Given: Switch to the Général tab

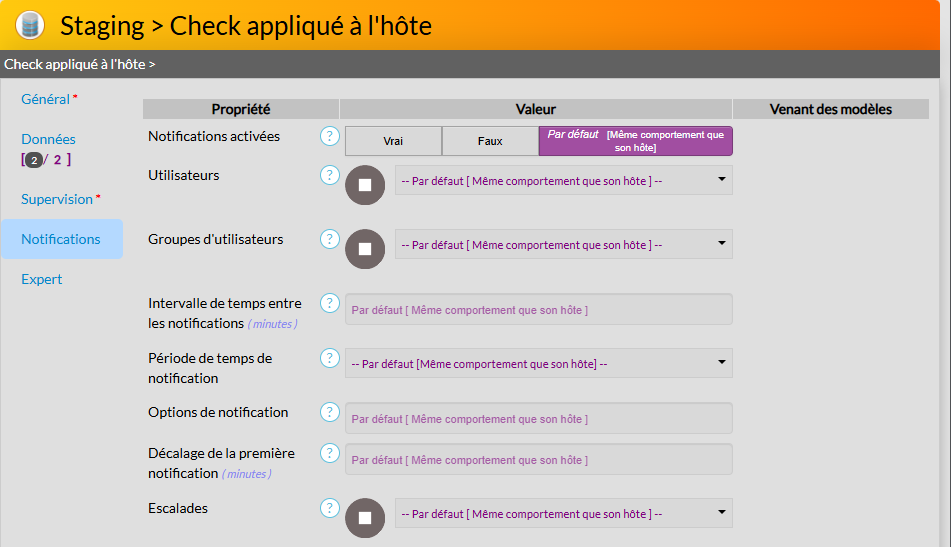Looking at the screenshot, I should 46,99.
